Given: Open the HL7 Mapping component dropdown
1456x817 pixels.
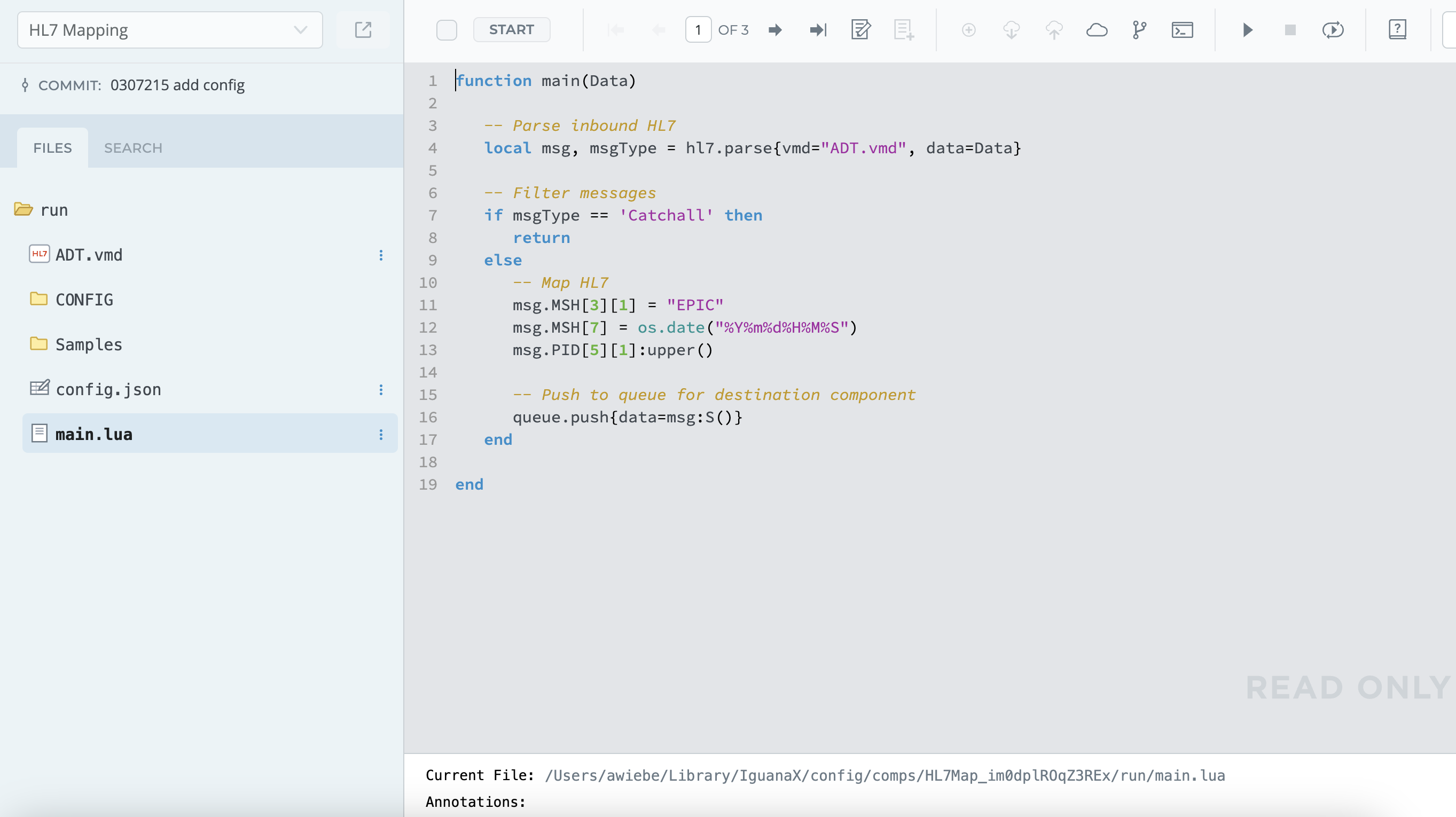Looking at the screenshot, I should coord(169,30).
